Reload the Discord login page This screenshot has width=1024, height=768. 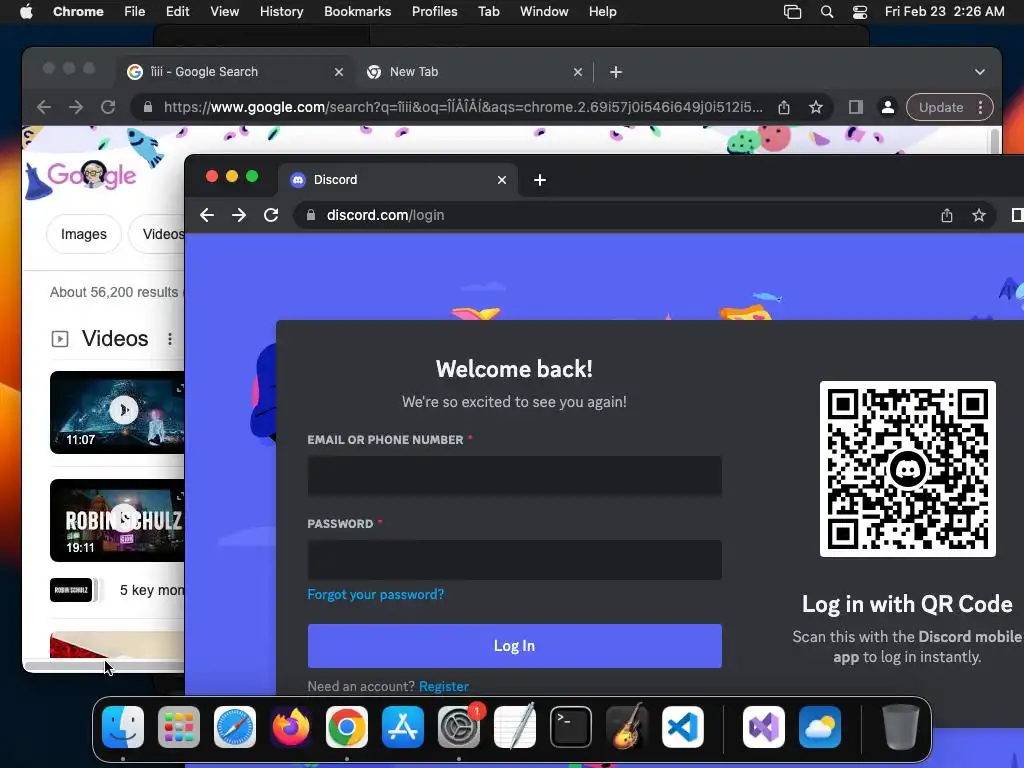(271, 215)
